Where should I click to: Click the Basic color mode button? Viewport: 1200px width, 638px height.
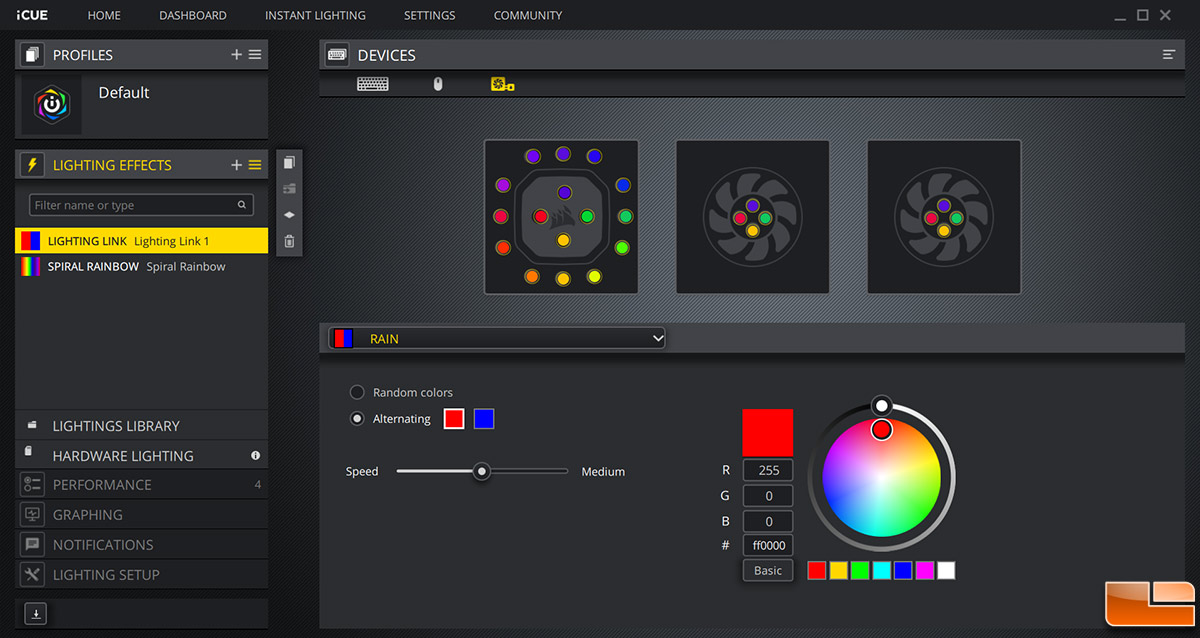(x=768, y=570)
